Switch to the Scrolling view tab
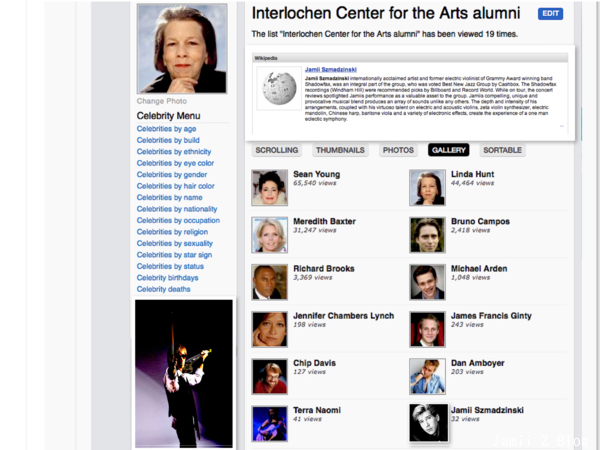 click(x=277, y=150)
